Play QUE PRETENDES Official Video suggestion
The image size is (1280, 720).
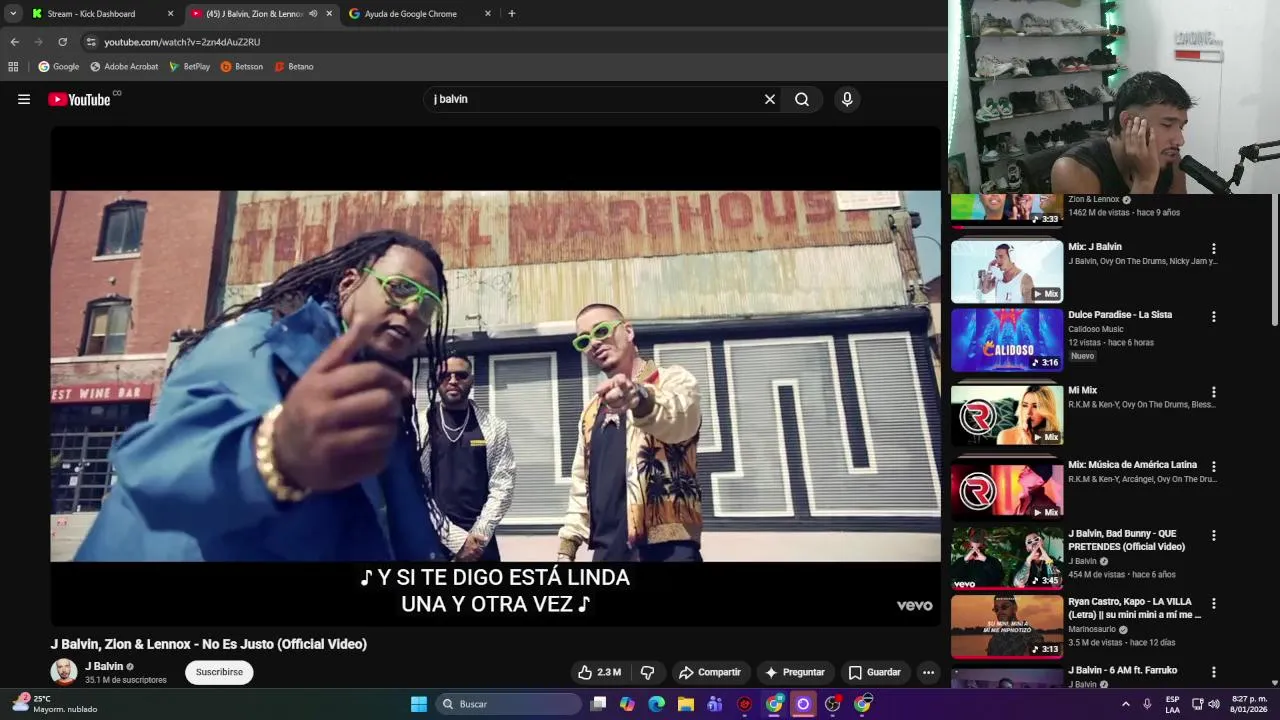pyautogui.click(x=1007, y=558)
